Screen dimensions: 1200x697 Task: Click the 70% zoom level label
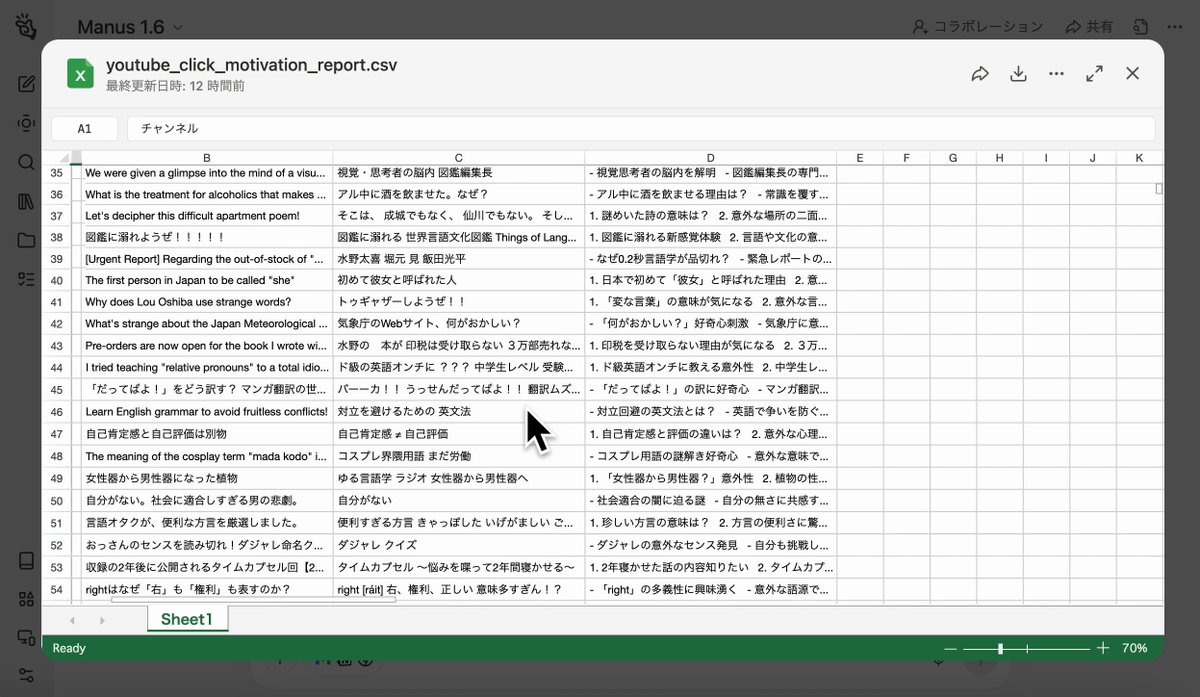(x=1134, y=648)
